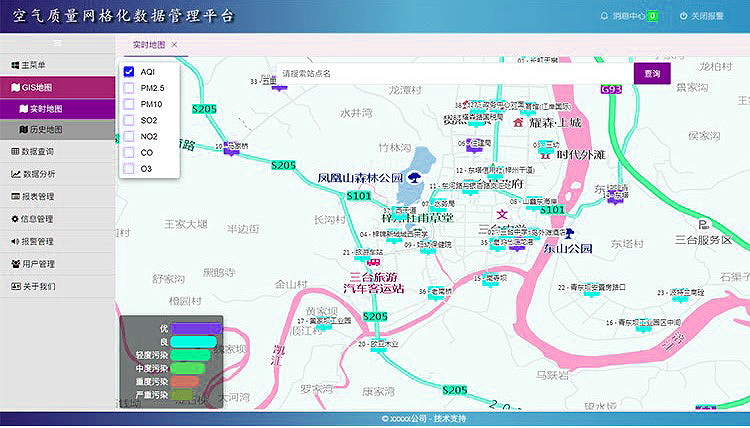The width and height of the screenshot is (750, 428).
Task: Close the 实时地图 tab
Action: coord(174,45)
